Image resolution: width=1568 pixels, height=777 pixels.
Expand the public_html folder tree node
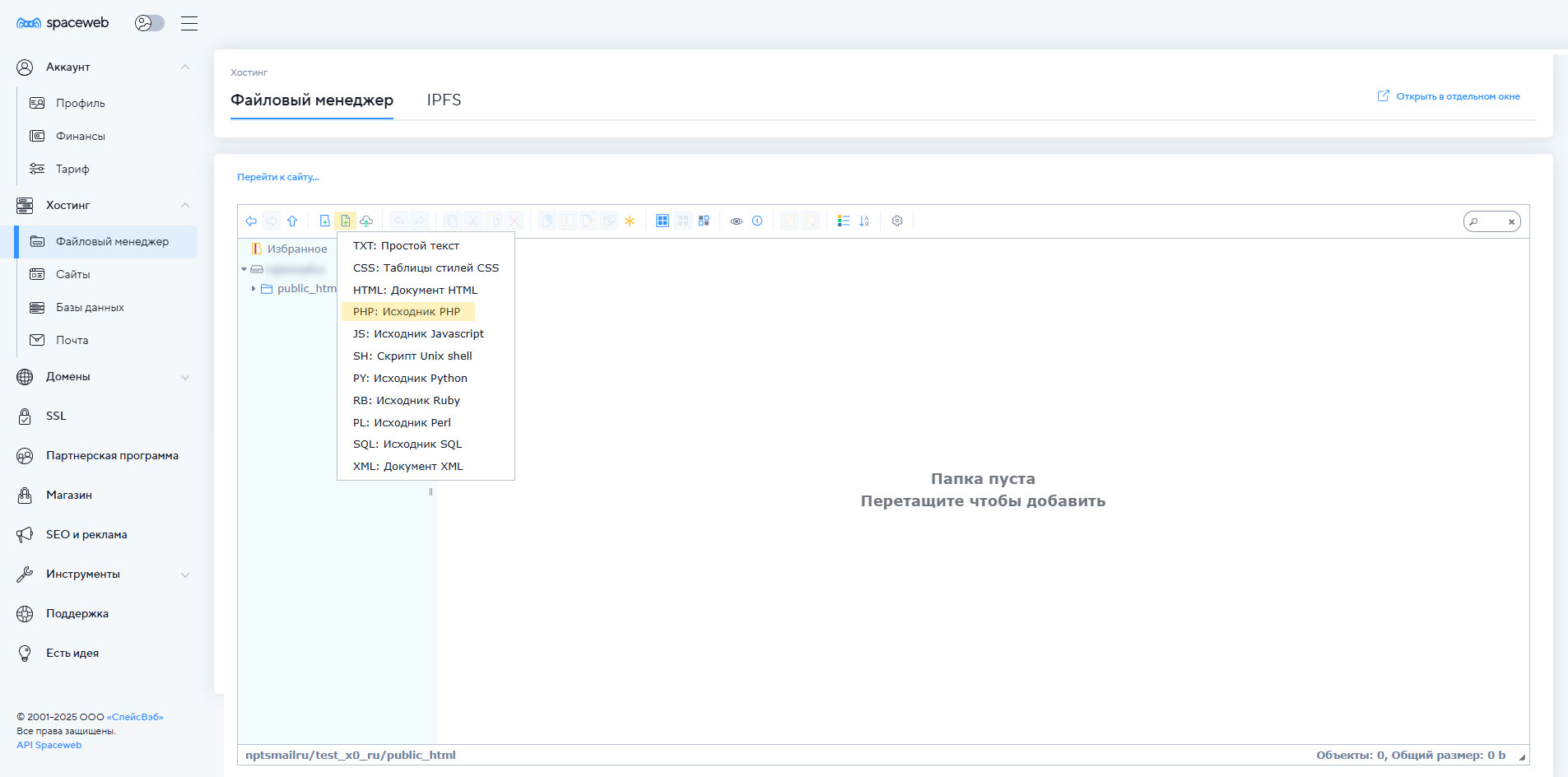click(x=254, y=289)
